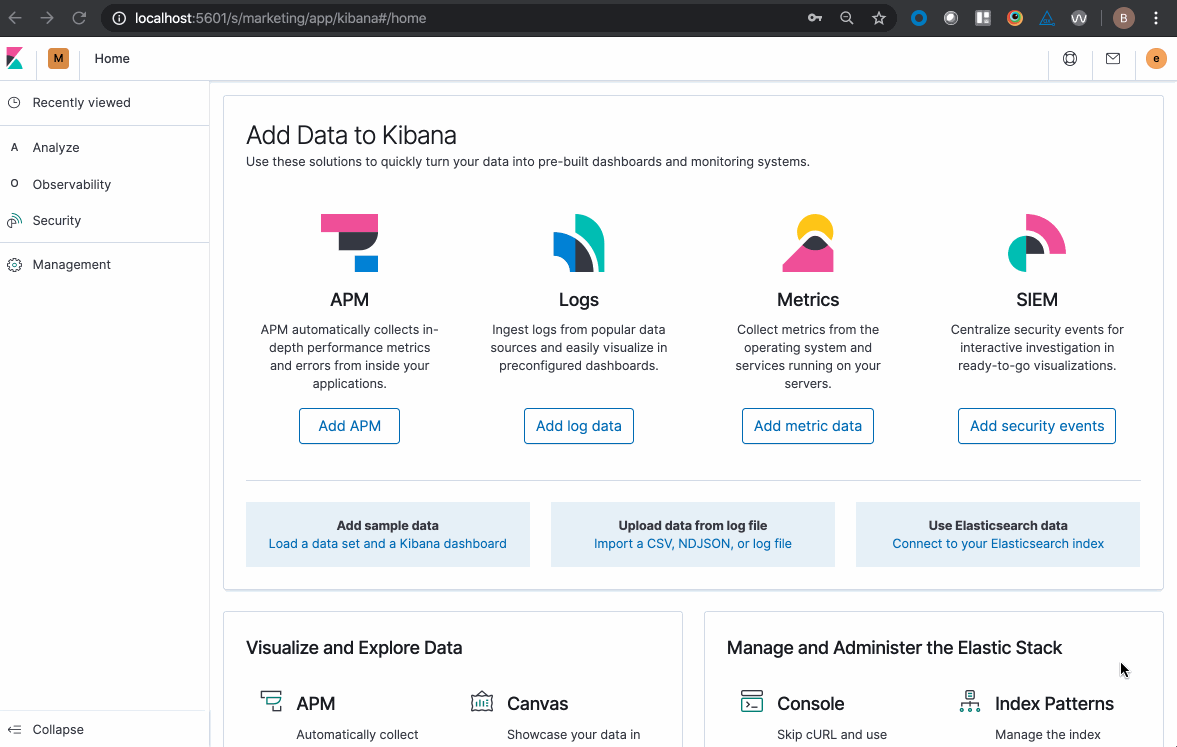Viewport: 1177px width, 747px height.
Task: Click the Use Elasticsearch data heading
Action: (998, 526)
